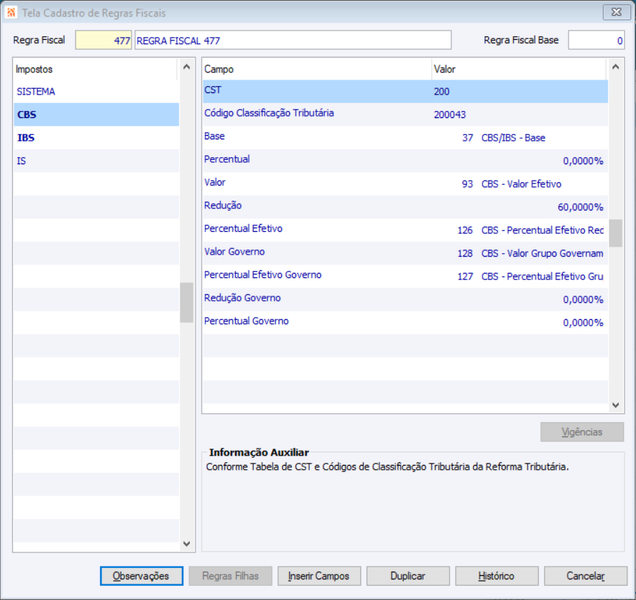Select the Redução field row

click(405, 207)
